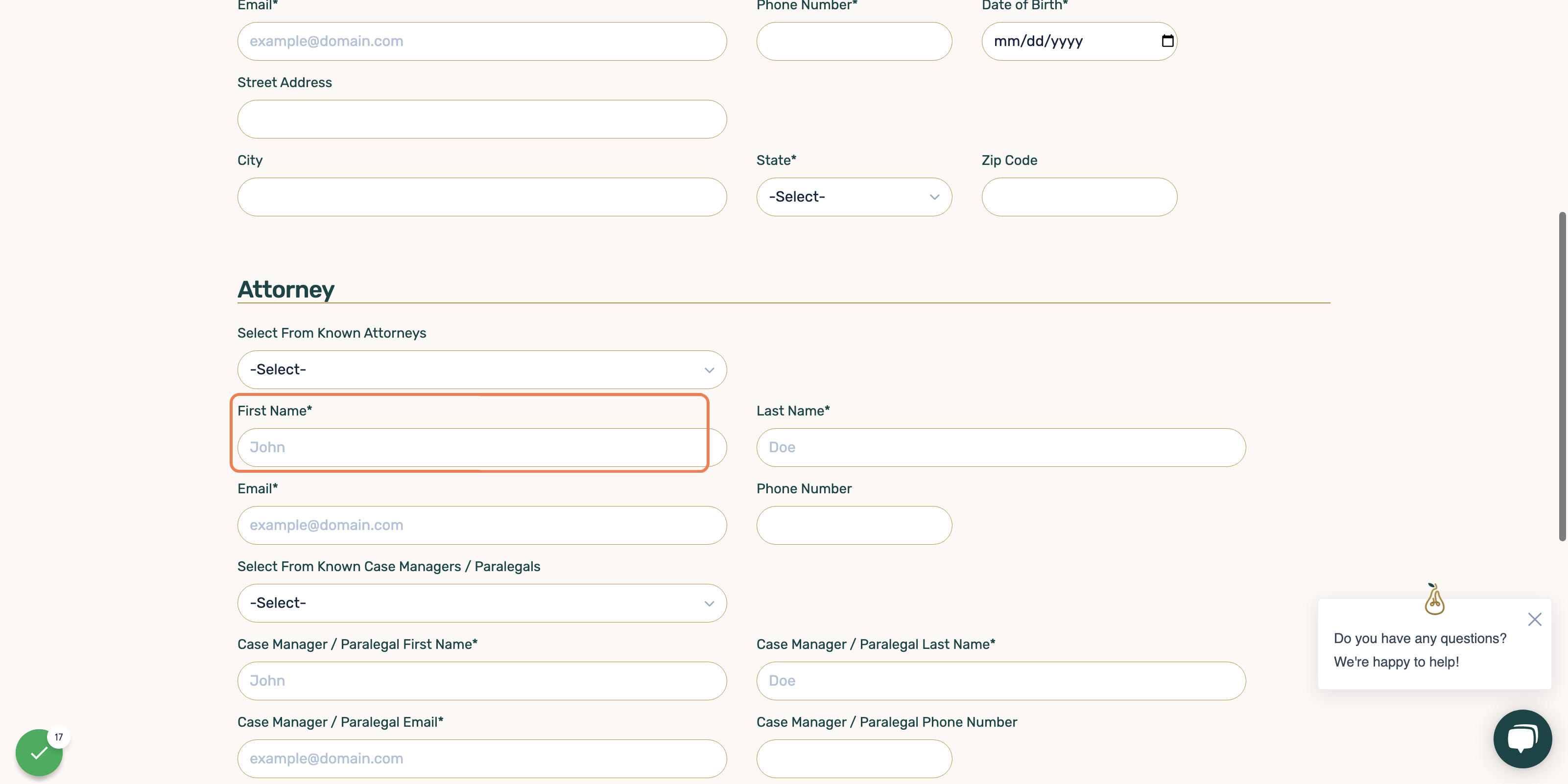Click the Date of Birth field
This screenshot has height=784, width=1568.
pyautogui.click(x=1079, y=41)
